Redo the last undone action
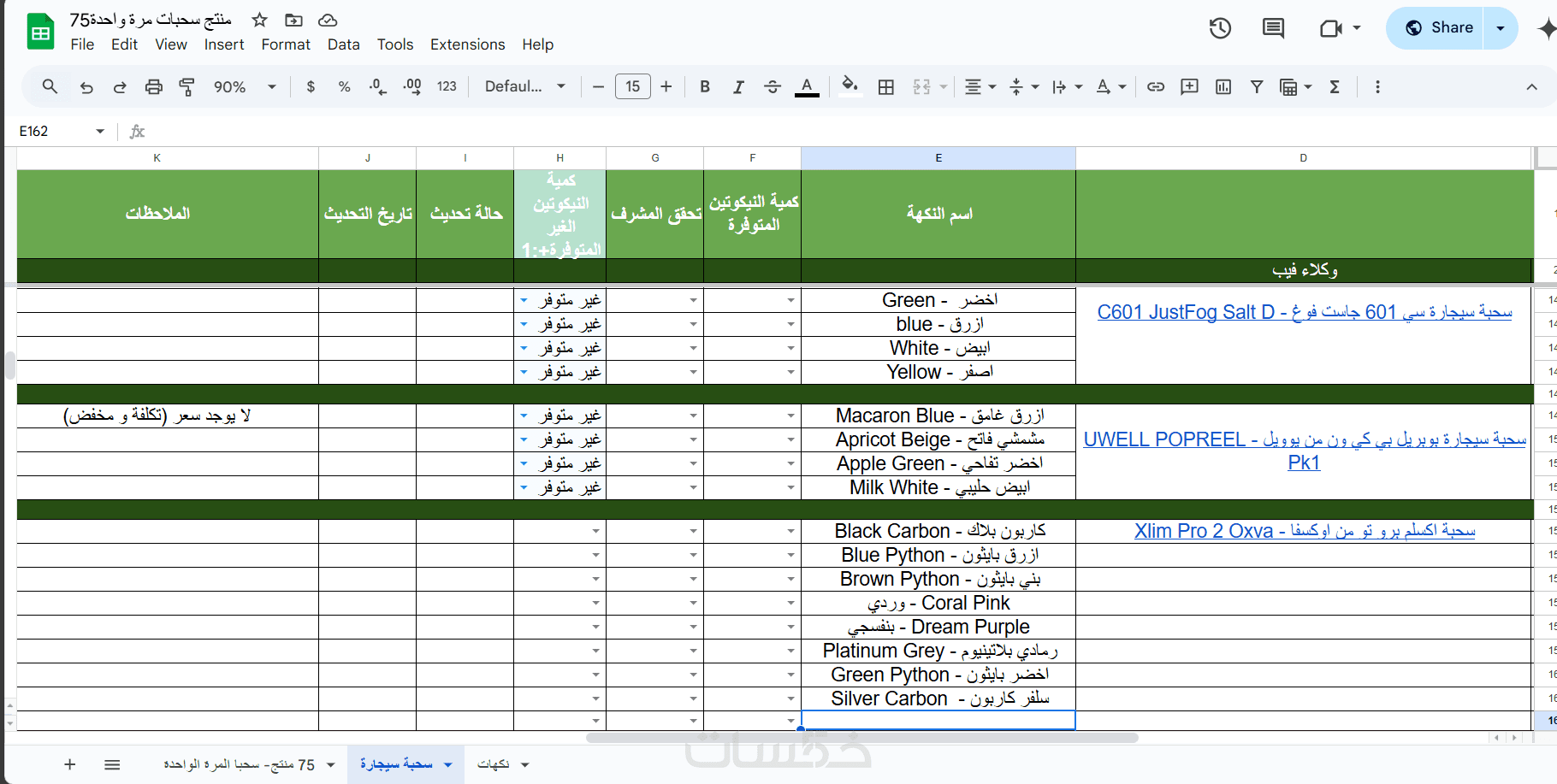This screenshot has height=784, width=1557. click(120, 86)
